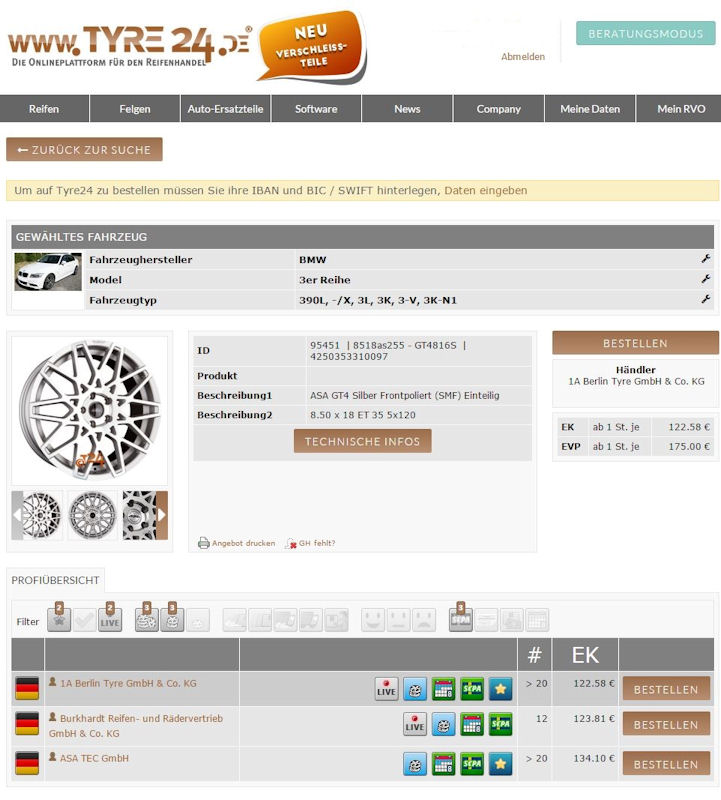The width and height of the screenshot is (721, 800).
Task: Toggle the sad smiley rating filter
Action: click(424, 620)
